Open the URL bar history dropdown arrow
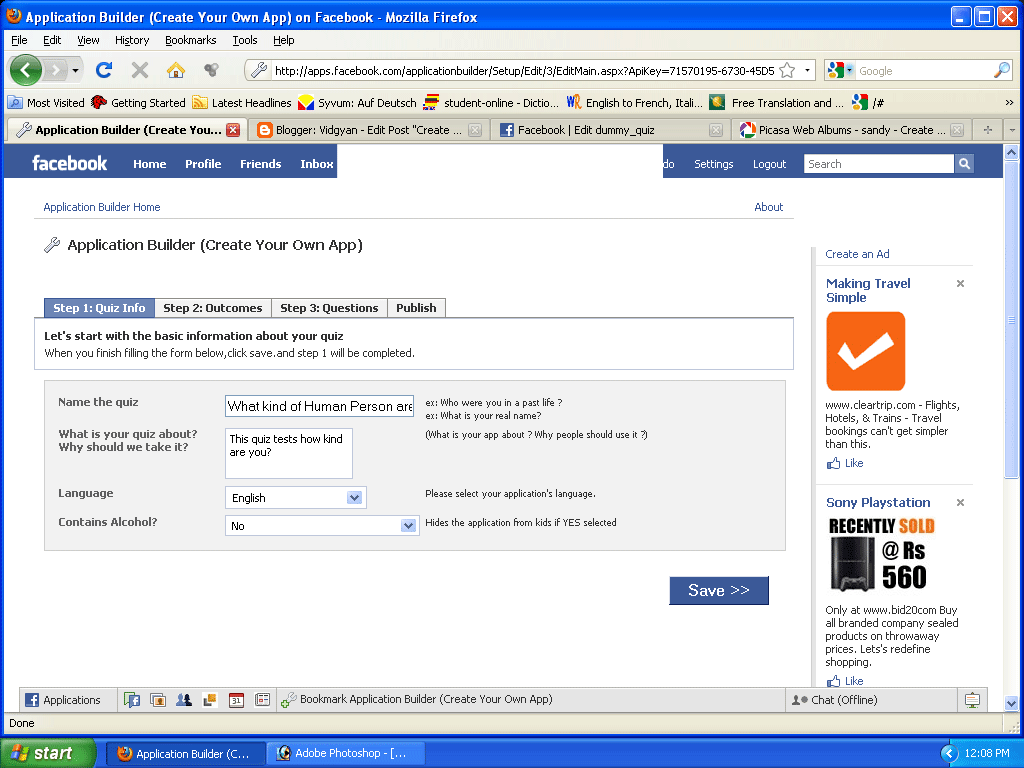This screenshot has width=1024, height=768. click(807, 71)
